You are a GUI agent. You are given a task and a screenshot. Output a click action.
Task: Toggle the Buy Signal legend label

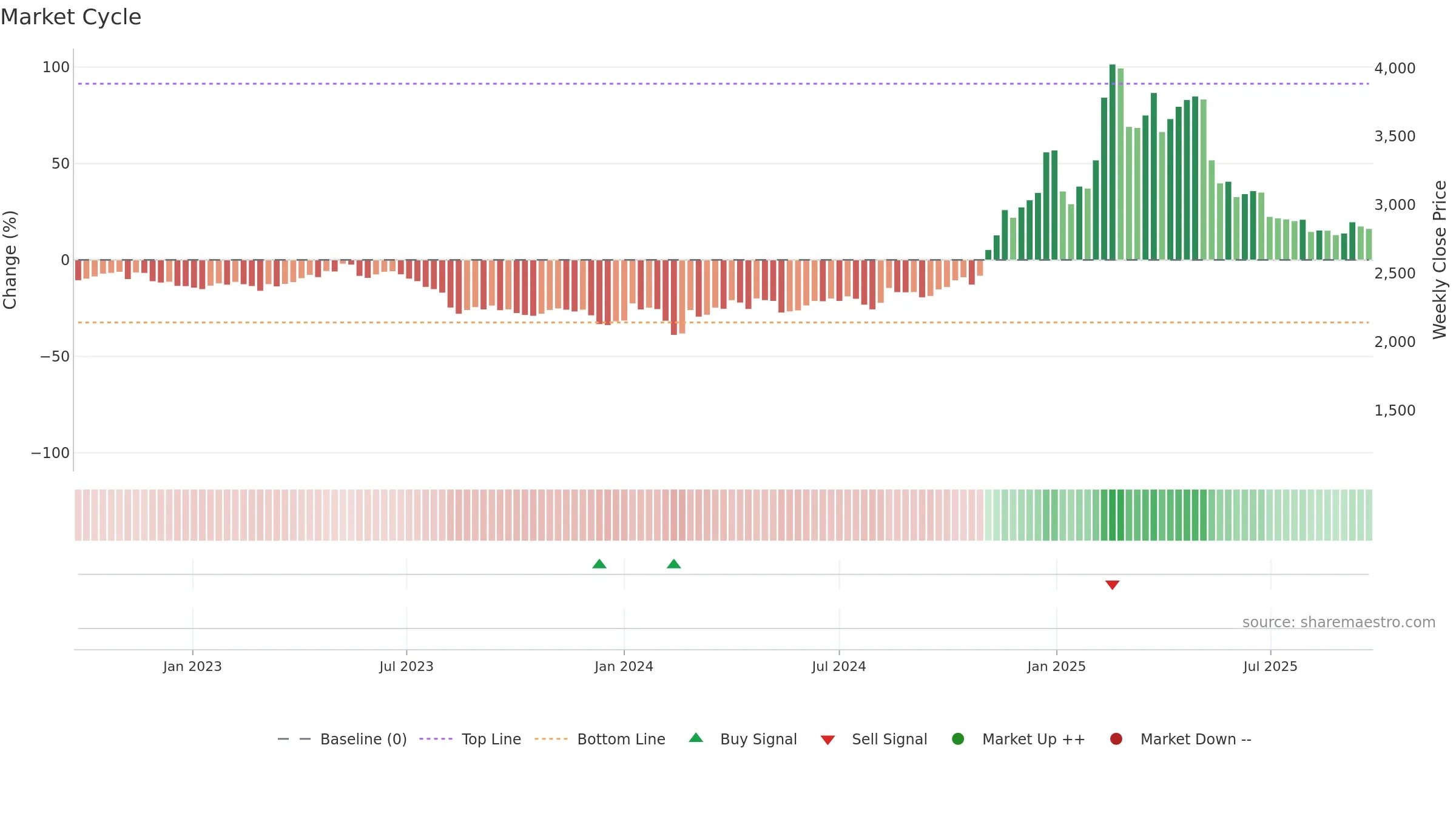point(758,739)
